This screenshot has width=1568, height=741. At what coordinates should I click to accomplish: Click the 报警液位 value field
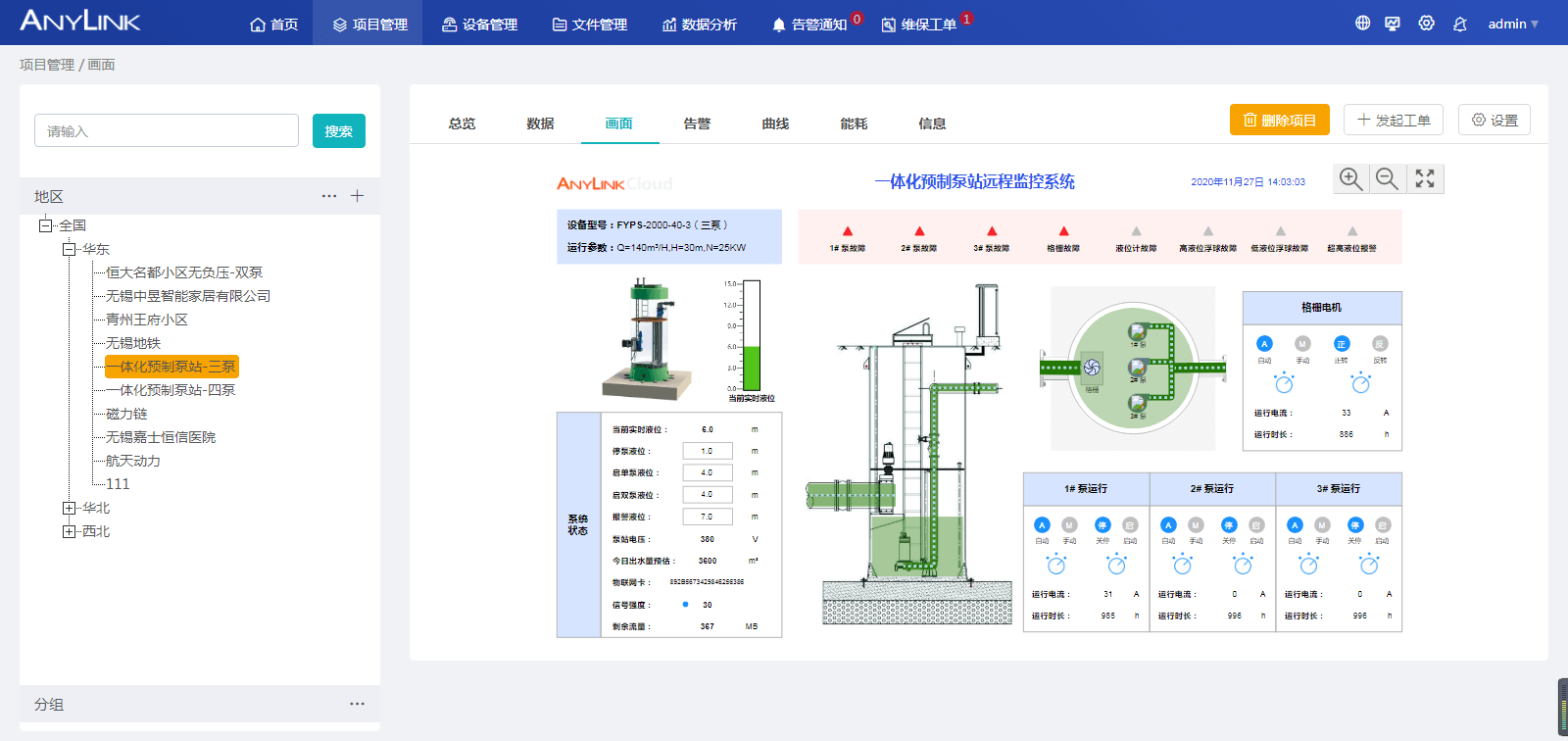(708, 517)
